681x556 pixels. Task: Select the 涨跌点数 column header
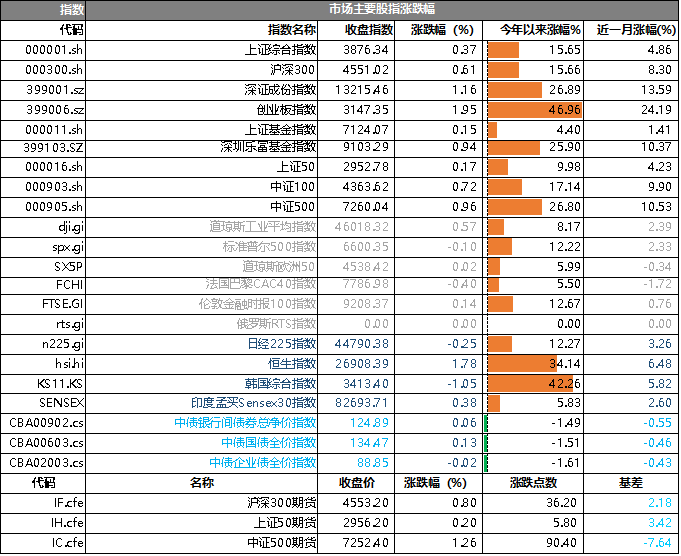click(x=533, y=483)
